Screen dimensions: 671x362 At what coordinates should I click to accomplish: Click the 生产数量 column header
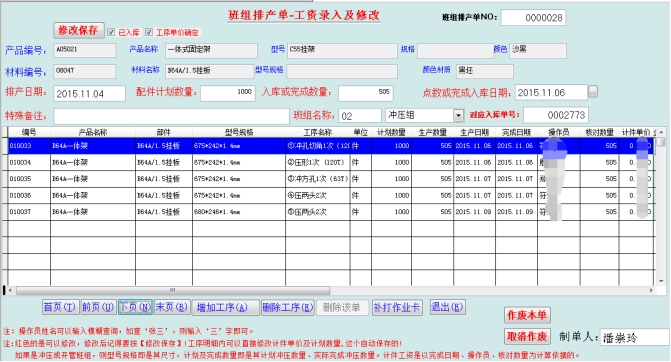click(x=432, y=132)
